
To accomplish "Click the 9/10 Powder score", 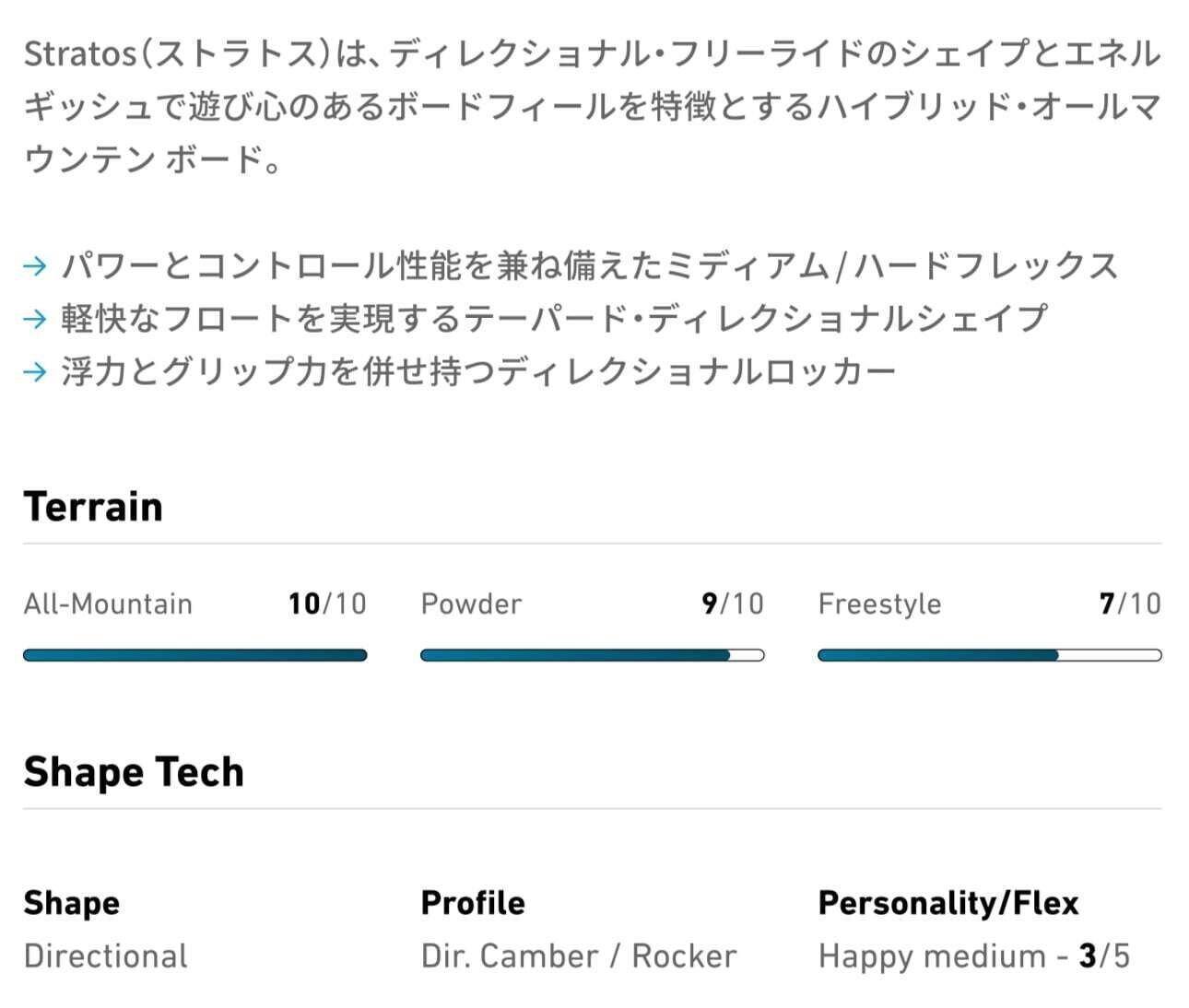I will [733, 604].
